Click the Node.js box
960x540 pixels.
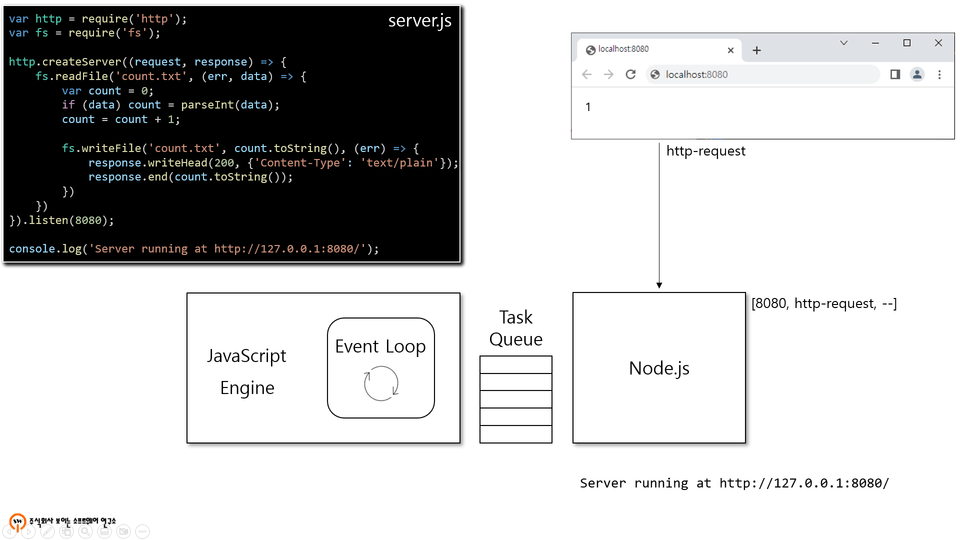pyautogui.click(x=659, y=368)
